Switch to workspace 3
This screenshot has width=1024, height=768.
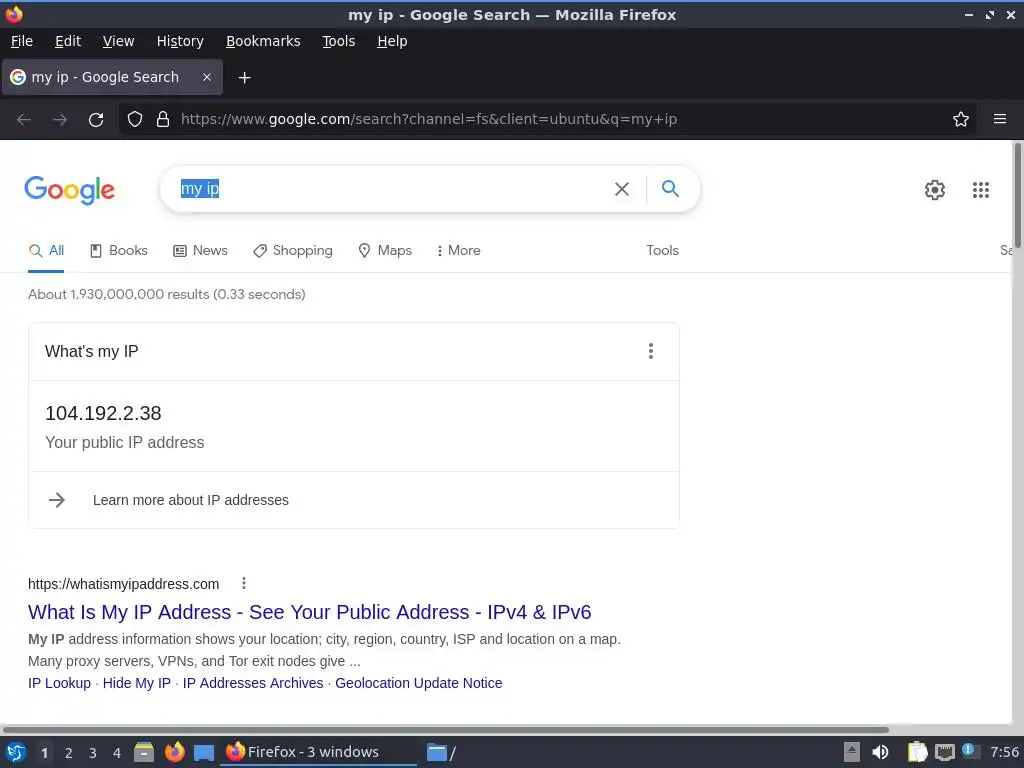coord(93,753)
